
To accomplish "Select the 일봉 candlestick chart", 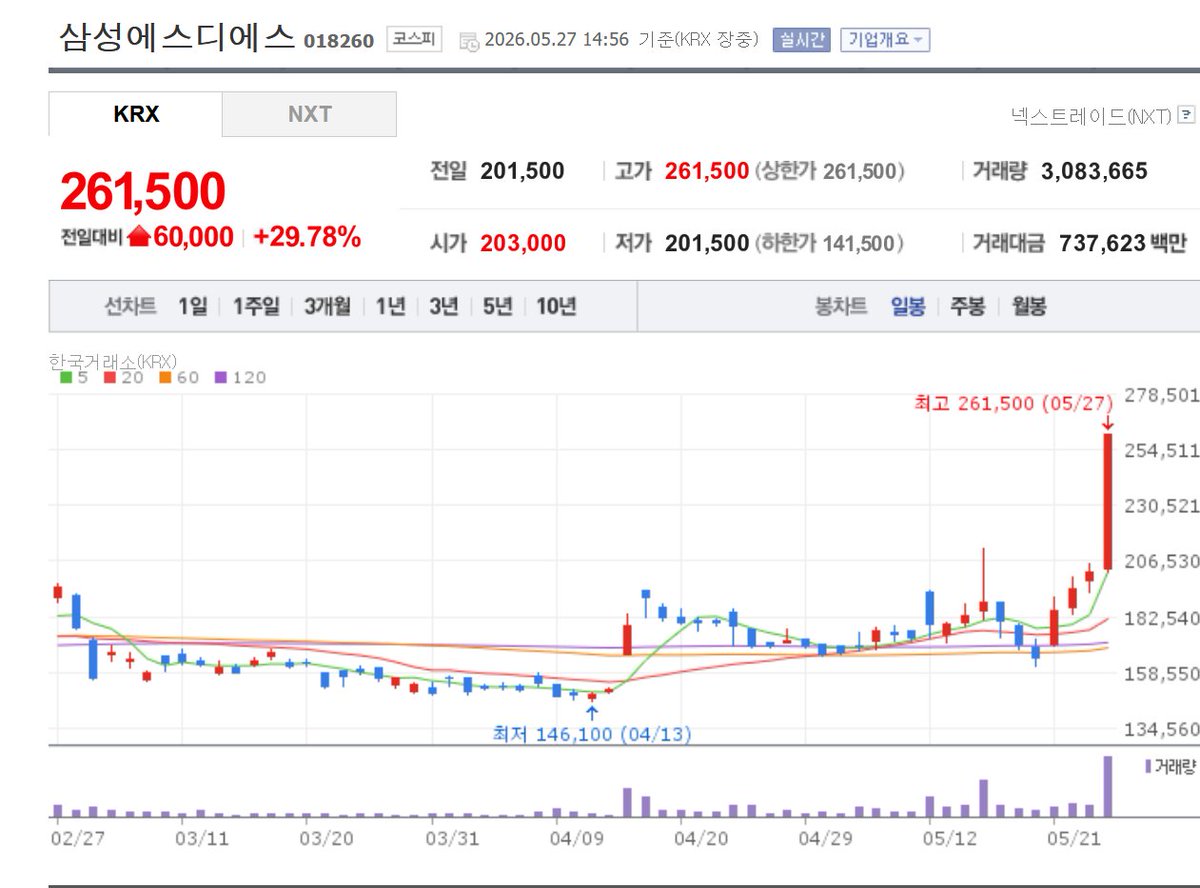I will pyautogui.click(x=908, y=306).
